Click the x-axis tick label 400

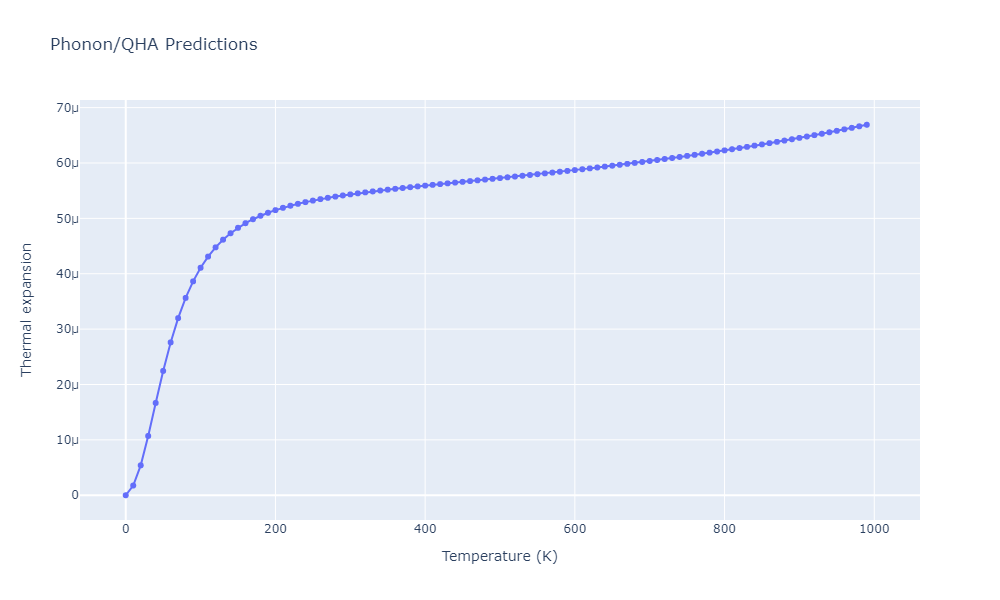pos(425,529)
